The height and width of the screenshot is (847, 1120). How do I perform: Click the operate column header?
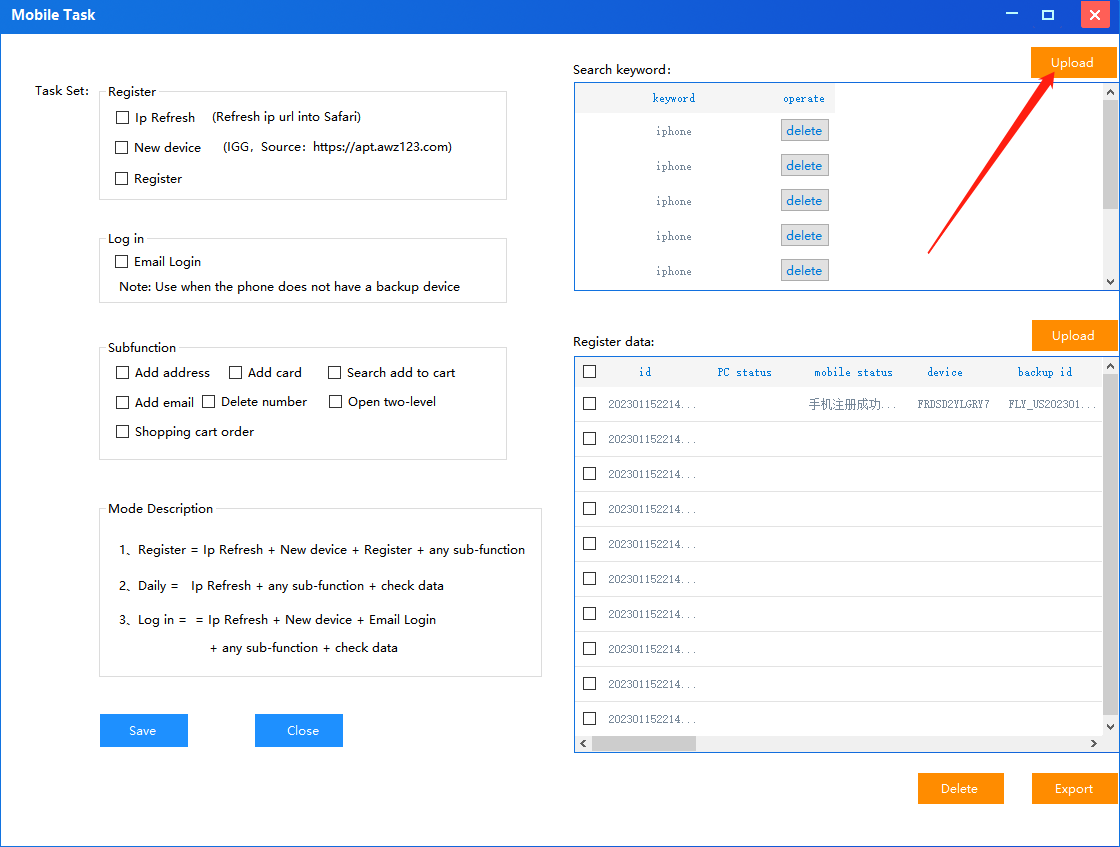pos(804,99)
